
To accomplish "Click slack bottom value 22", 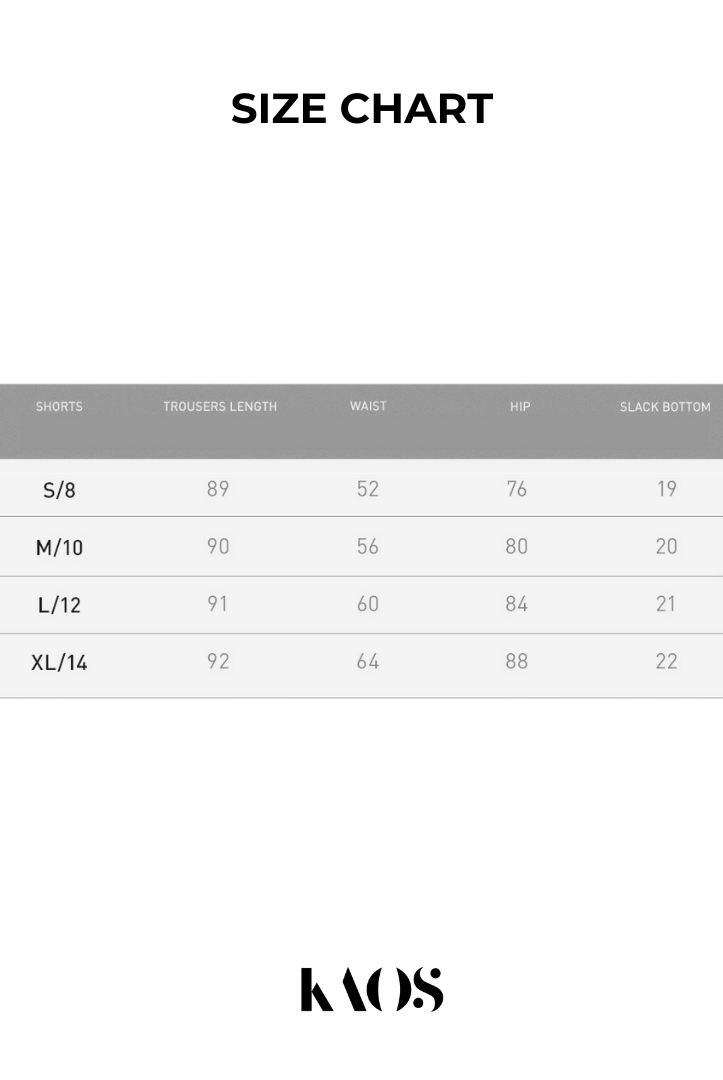I will pyautogui.click(x=666, y=661).
